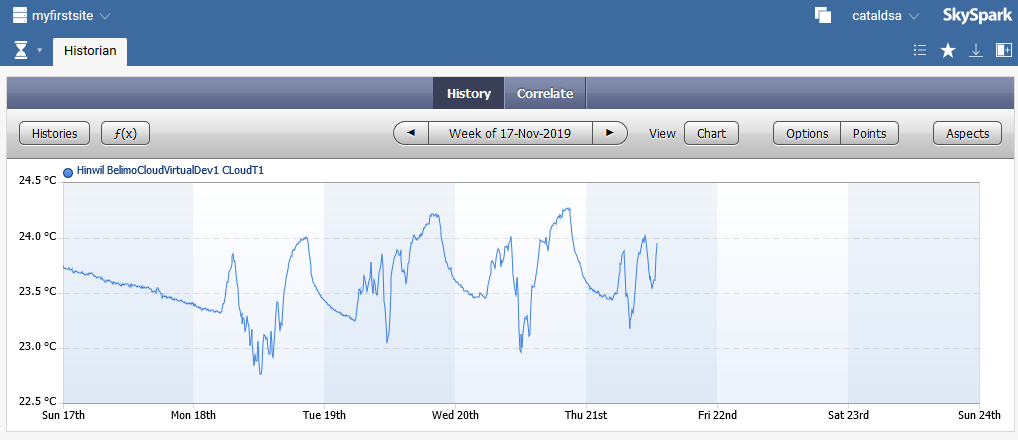The image size is (1018, 440).
Task: Click the blue CLoudT1 legend dot
Action: pyautogui.click(x=68, y=172)
